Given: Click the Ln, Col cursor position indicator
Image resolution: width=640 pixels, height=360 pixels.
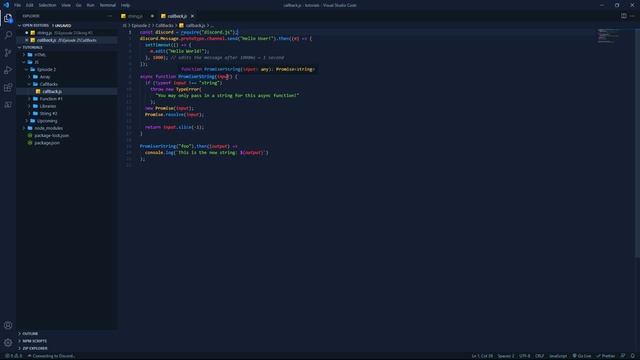Looking at the screenshot, I should click(x=482, y=356).
